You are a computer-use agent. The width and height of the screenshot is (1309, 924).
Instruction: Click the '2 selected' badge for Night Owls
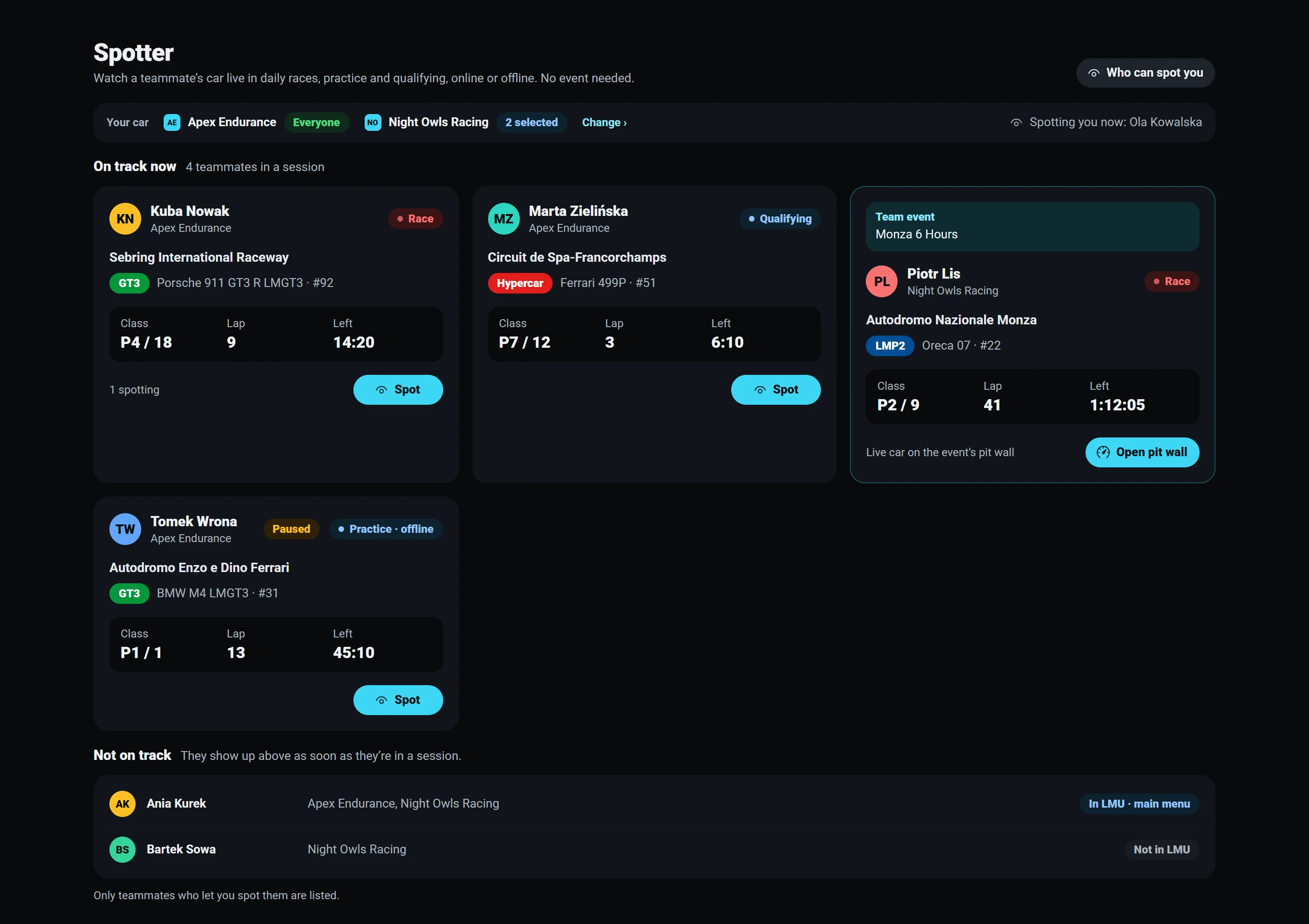[x=532, y=122]
